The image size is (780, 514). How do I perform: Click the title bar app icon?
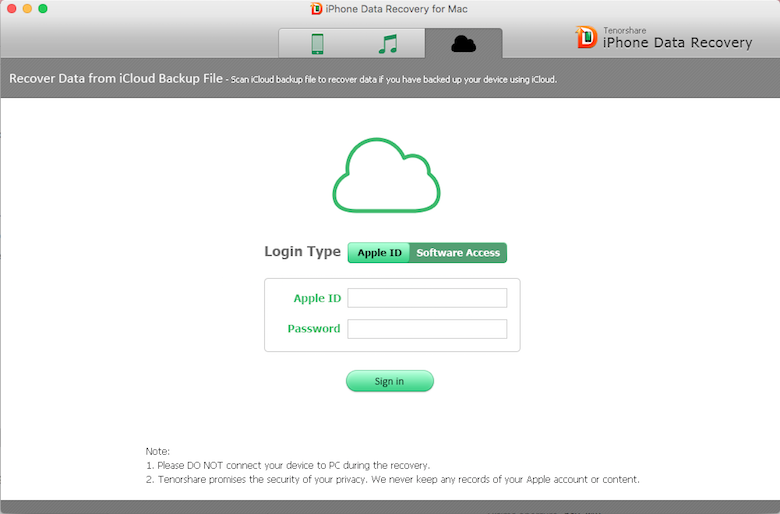pos(316,8)
